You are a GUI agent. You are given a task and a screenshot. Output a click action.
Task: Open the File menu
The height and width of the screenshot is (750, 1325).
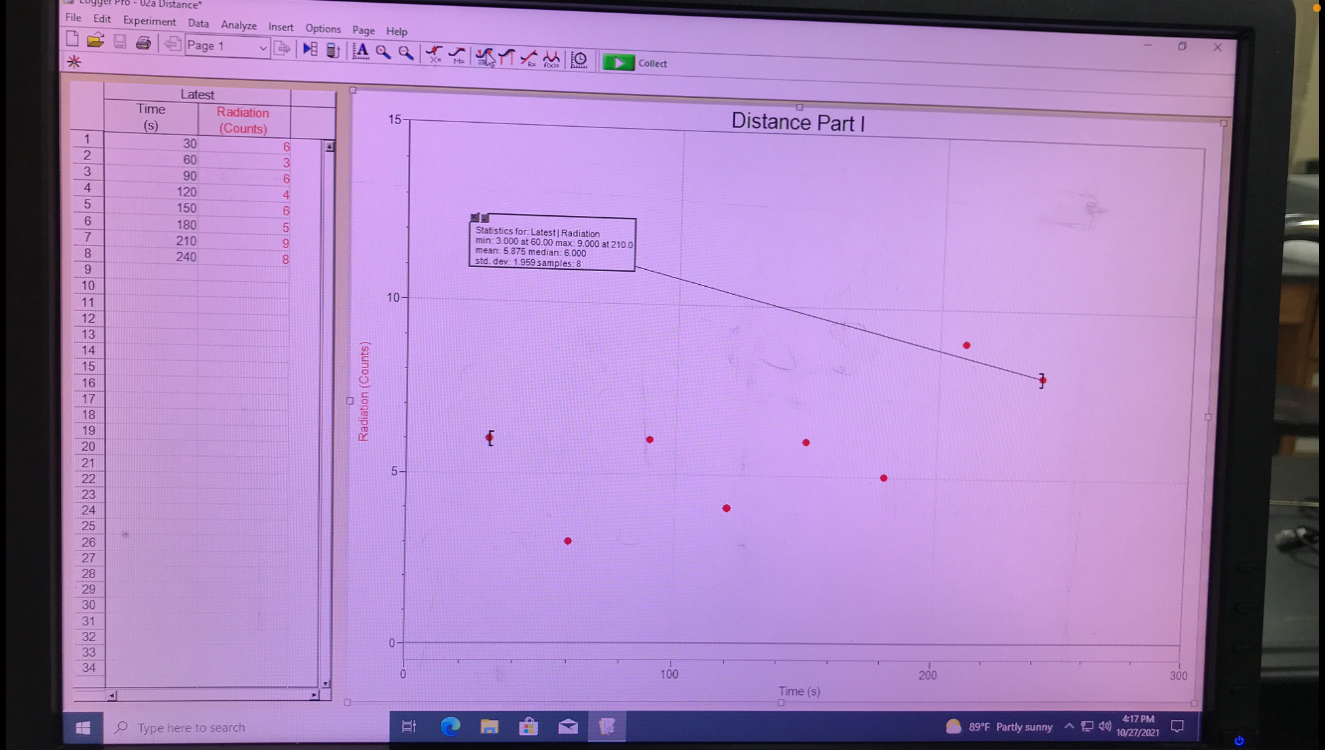coord(73,18)
